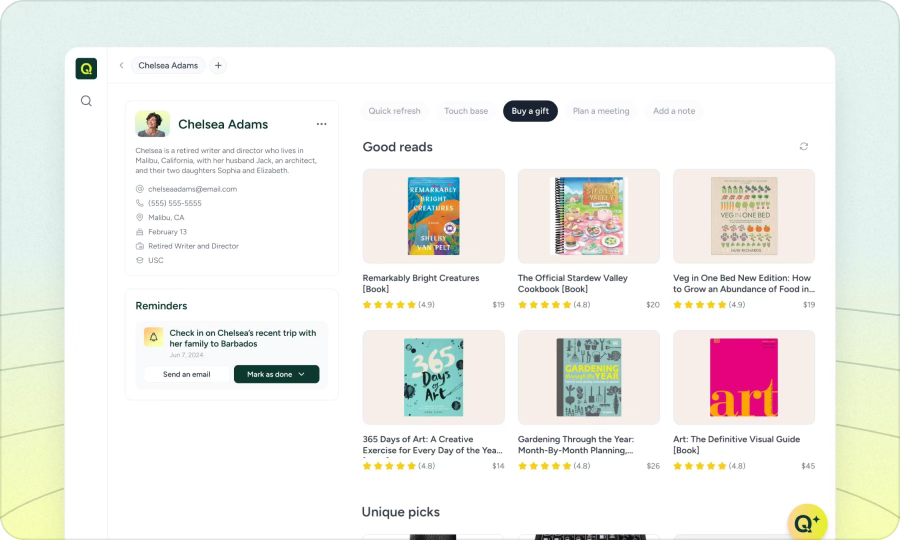Open Remarkably Bright Creatures book cover
The width and height of the screenshot is (900, 540).
point(433,216)
